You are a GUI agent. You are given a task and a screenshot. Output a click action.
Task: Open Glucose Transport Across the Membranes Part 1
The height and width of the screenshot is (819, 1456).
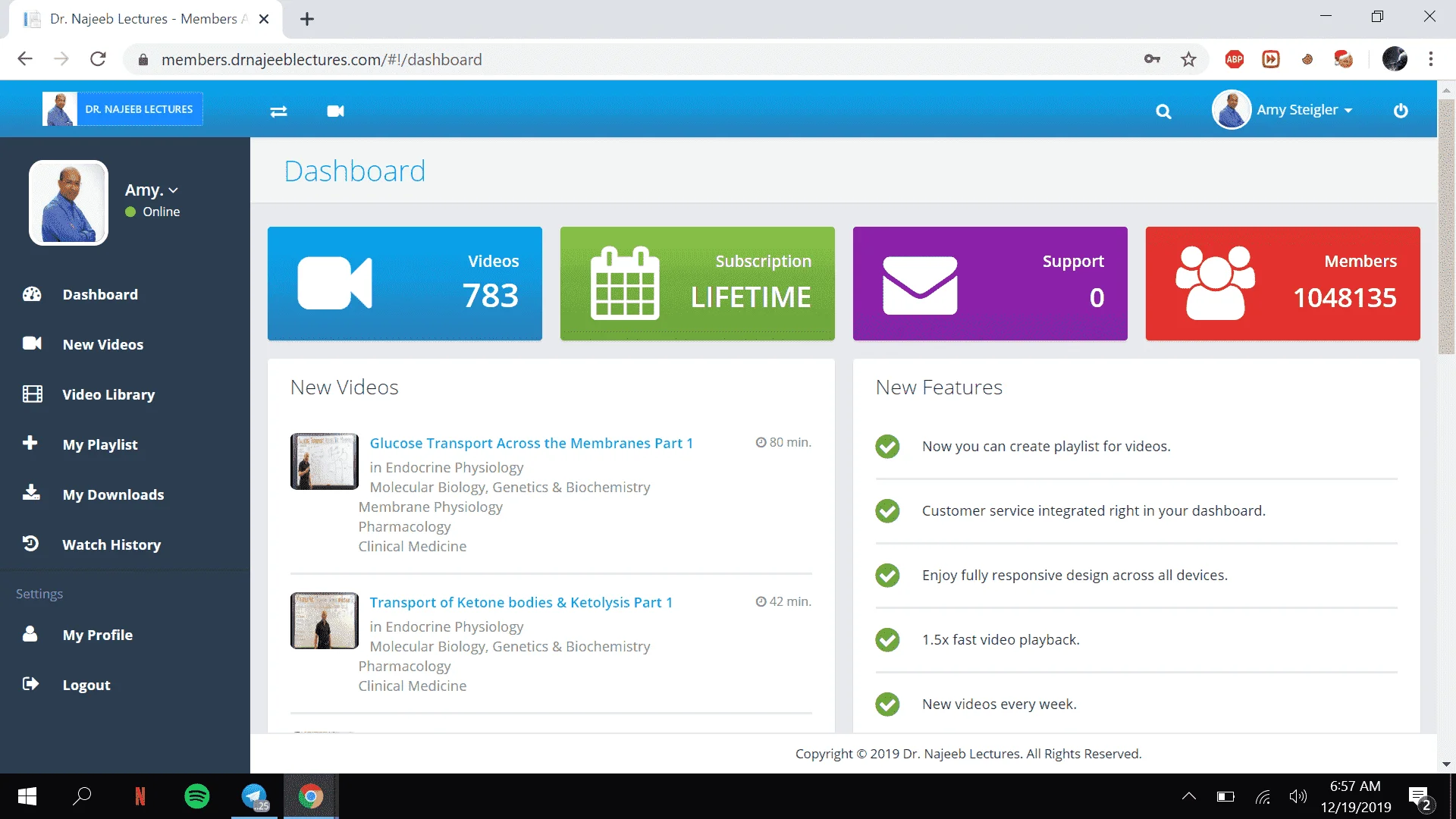coord(531,443)
